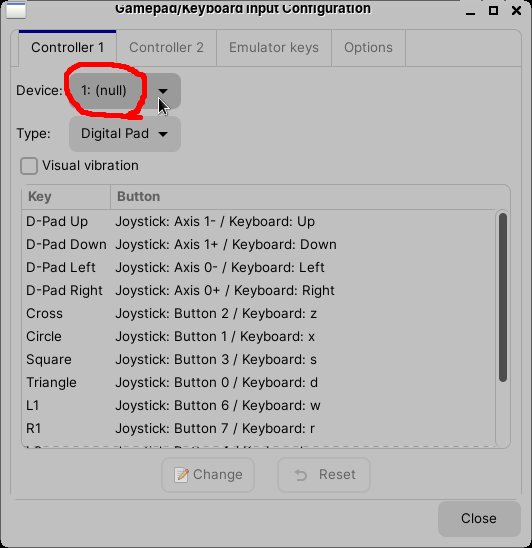Select the D-Pad Left row

coord(259,268)
